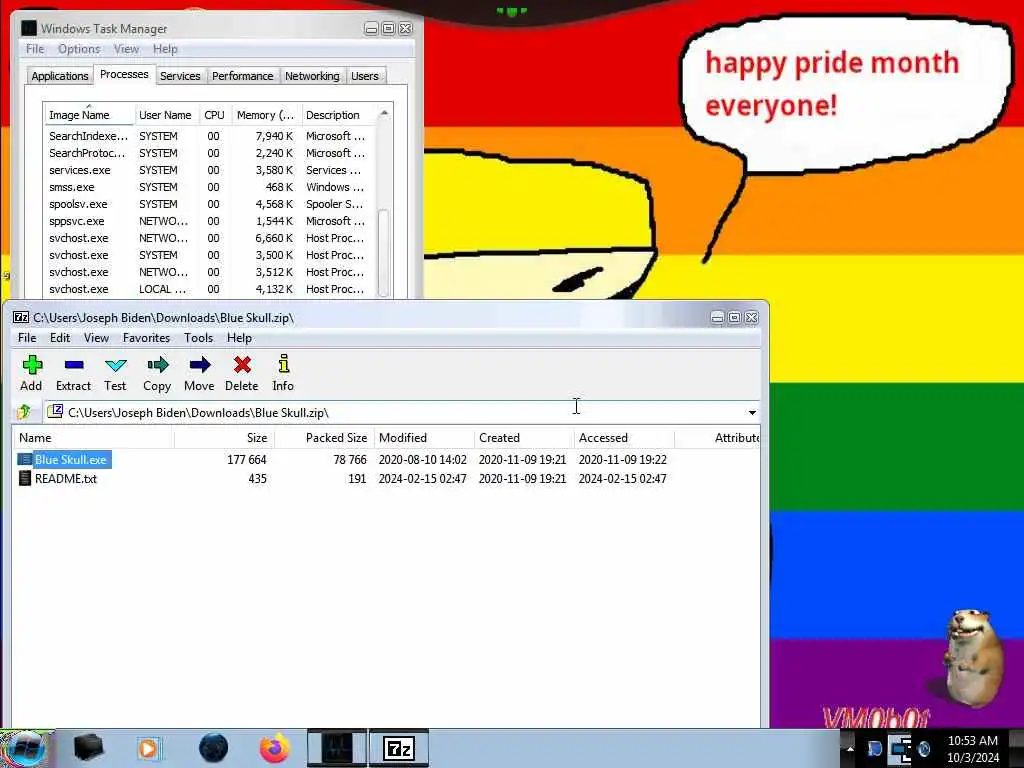Click the Task Manager title bar icon
Viewport: 1024px width, 768px height.
tap(29, 28)
